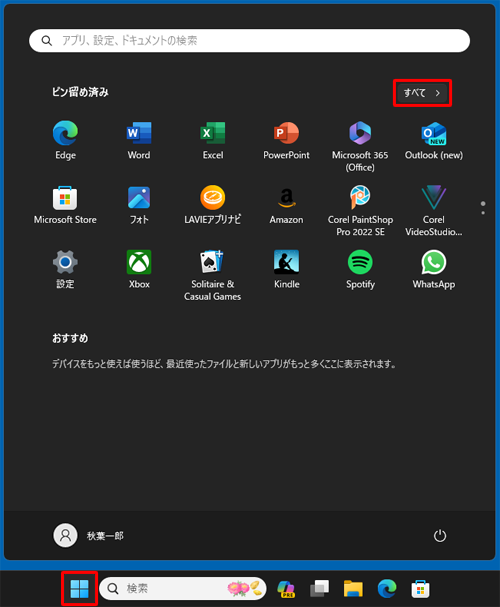Launch the Xbox app

pos(139,269)
